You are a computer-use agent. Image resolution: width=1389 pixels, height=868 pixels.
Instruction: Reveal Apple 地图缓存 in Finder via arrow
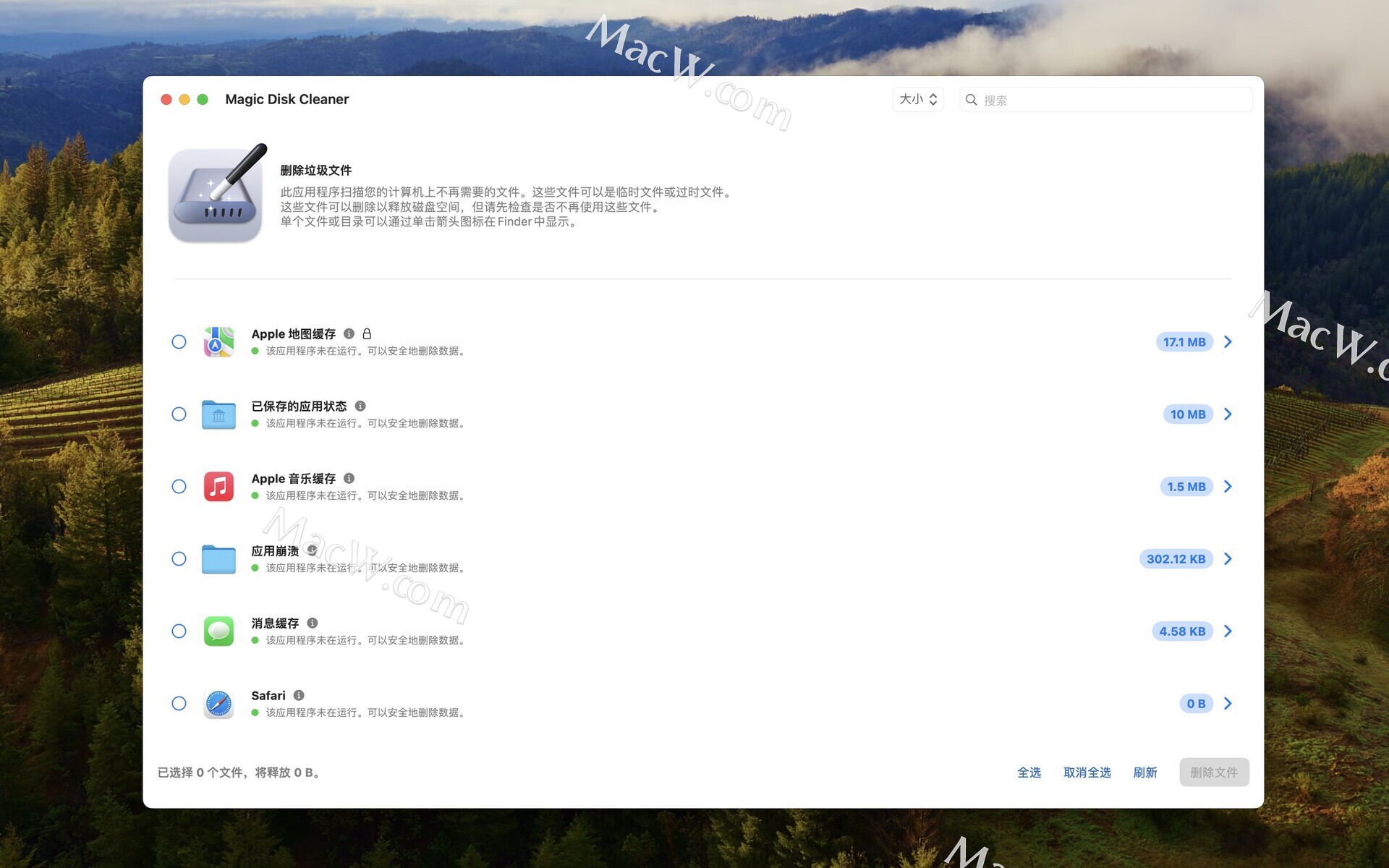1228,341
